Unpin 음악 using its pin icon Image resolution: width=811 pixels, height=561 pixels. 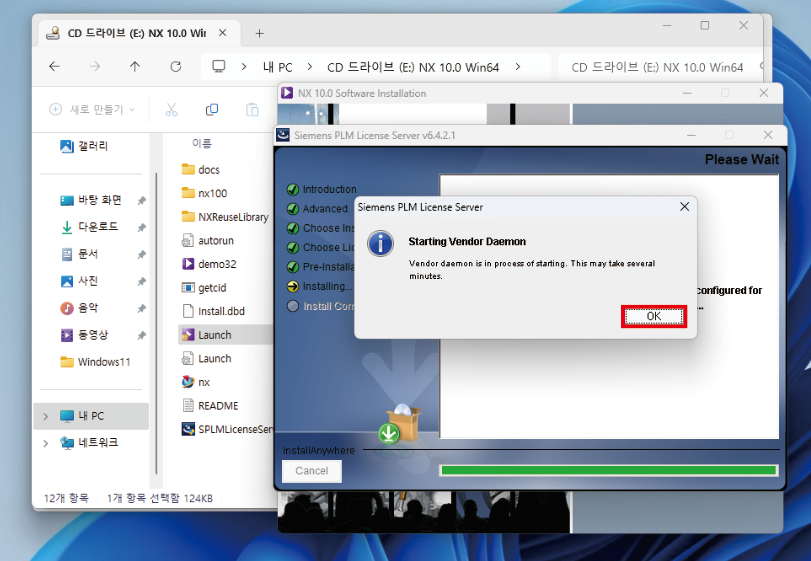[x=141, y=309]
